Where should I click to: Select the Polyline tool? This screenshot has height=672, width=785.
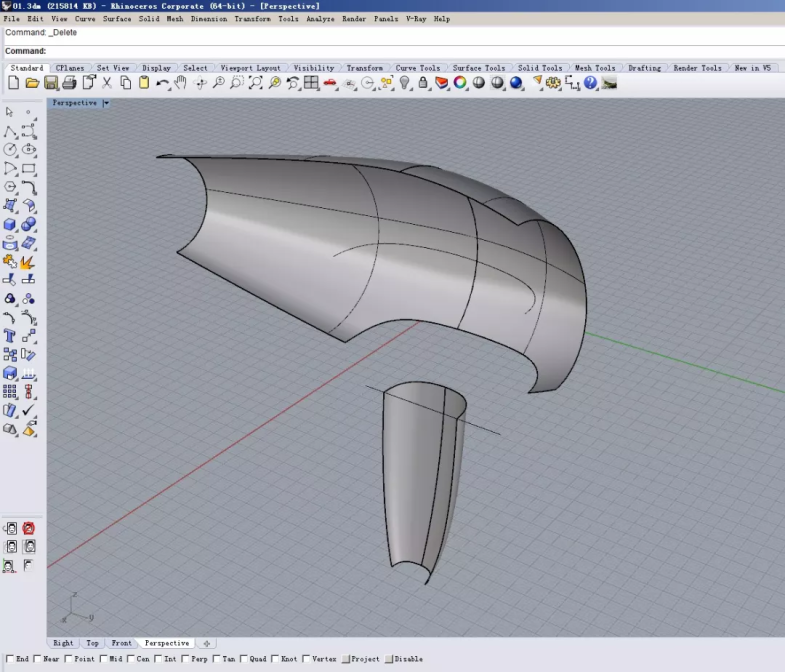[x=10, y=132]
